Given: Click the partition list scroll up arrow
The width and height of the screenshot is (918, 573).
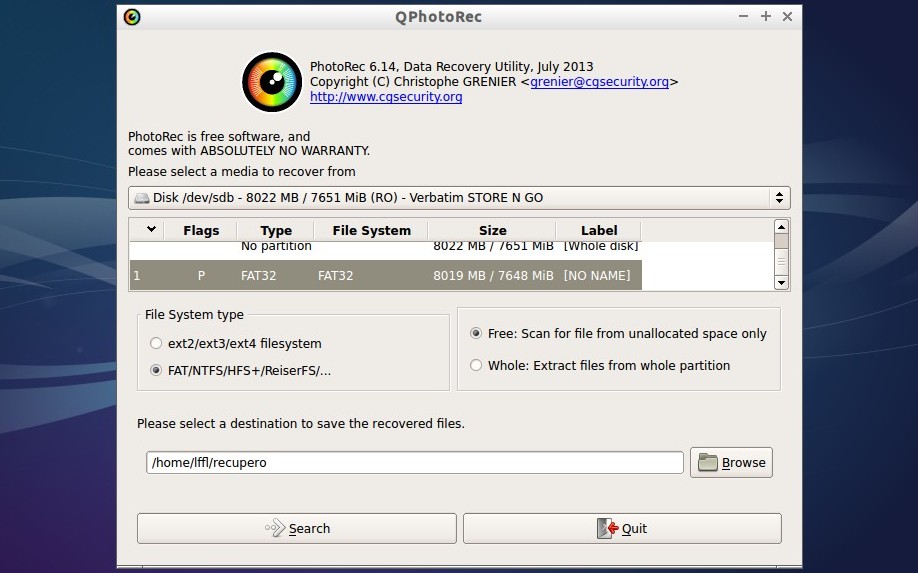Looking at the screenshot, I should tap(781, 227).
